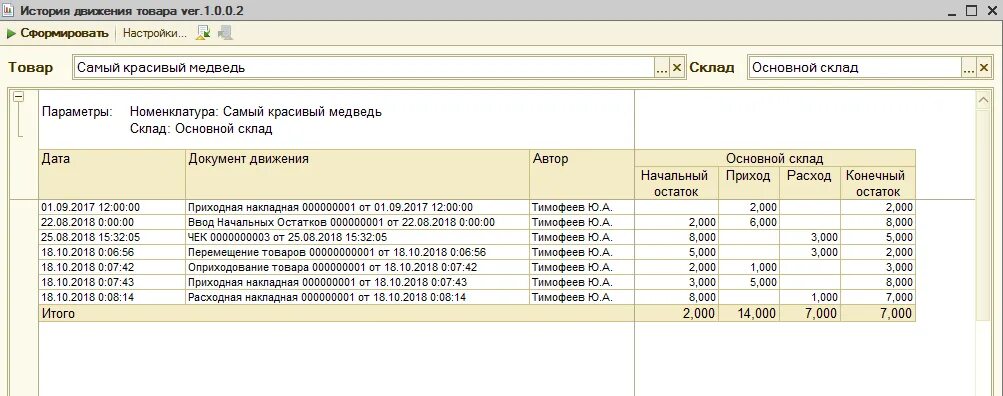Close the История движения товара window

click(991, 11)
